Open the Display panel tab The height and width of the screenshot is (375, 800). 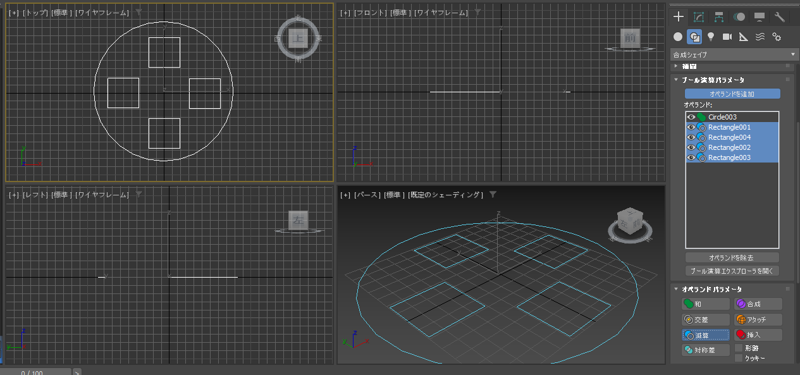coord(759,17)
